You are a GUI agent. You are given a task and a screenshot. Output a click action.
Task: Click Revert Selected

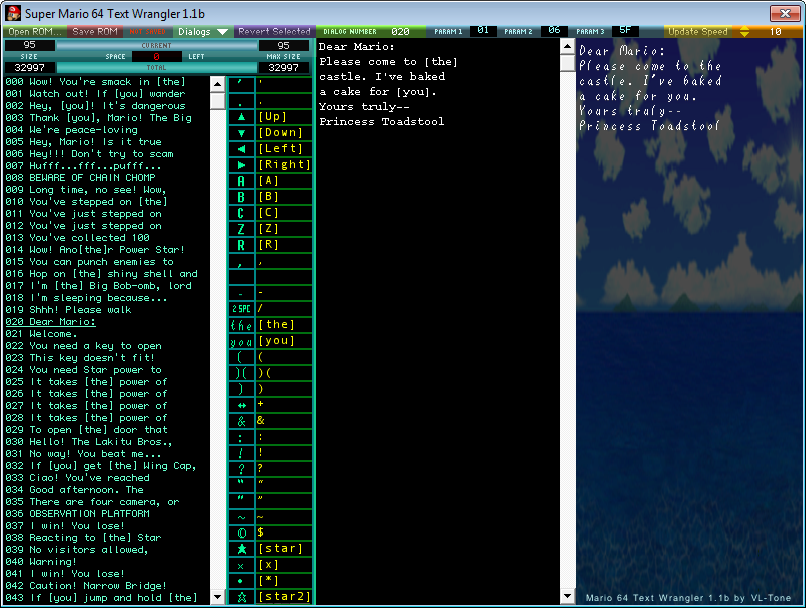274,31
